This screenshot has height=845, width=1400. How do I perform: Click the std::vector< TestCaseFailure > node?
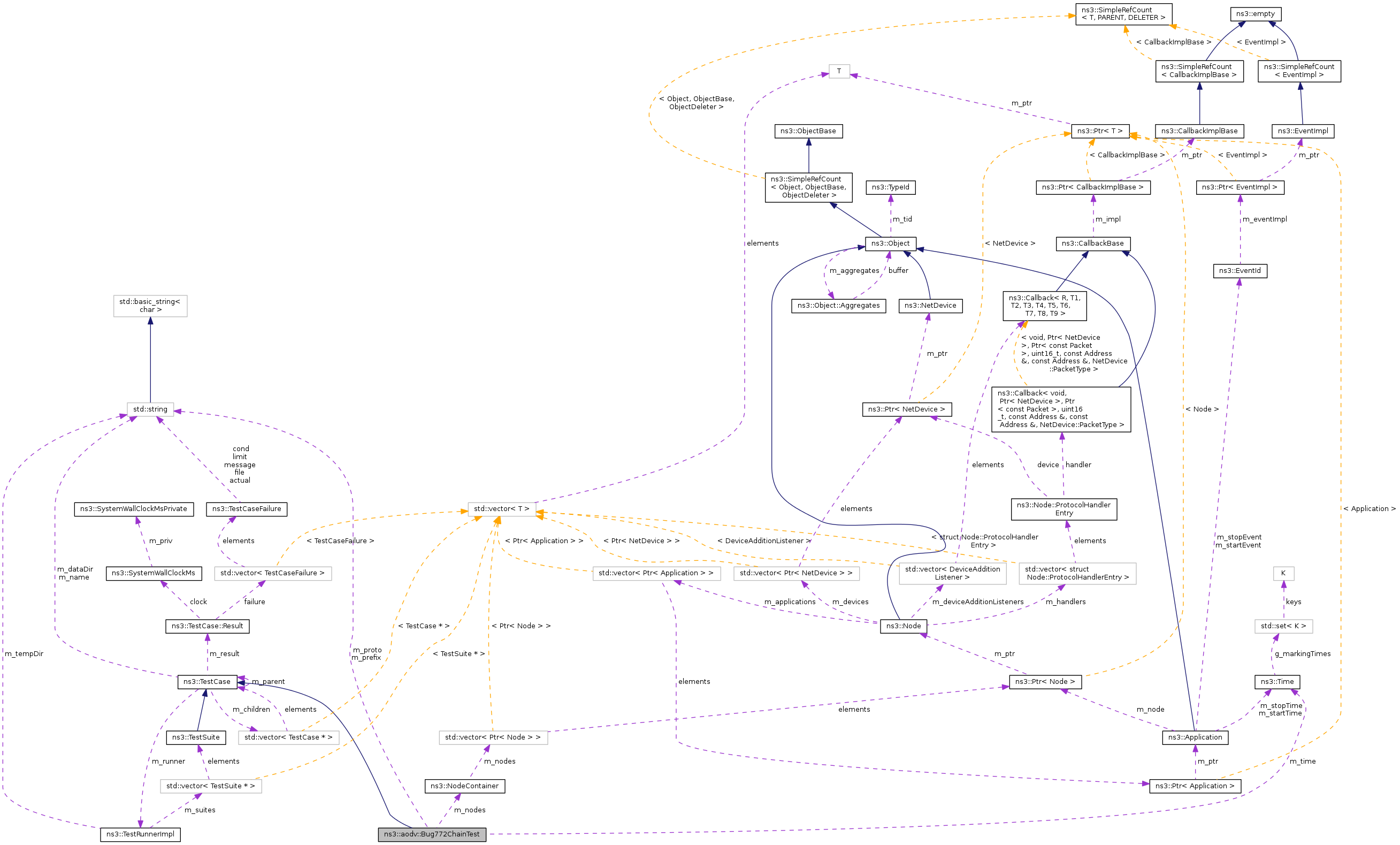pyautogui.click(x=273, y=573)
